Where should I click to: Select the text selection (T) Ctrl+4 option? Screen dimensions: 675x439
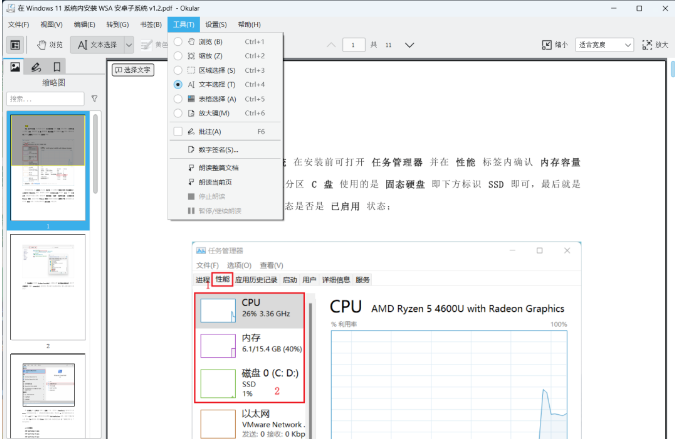(x=226, y=84)
